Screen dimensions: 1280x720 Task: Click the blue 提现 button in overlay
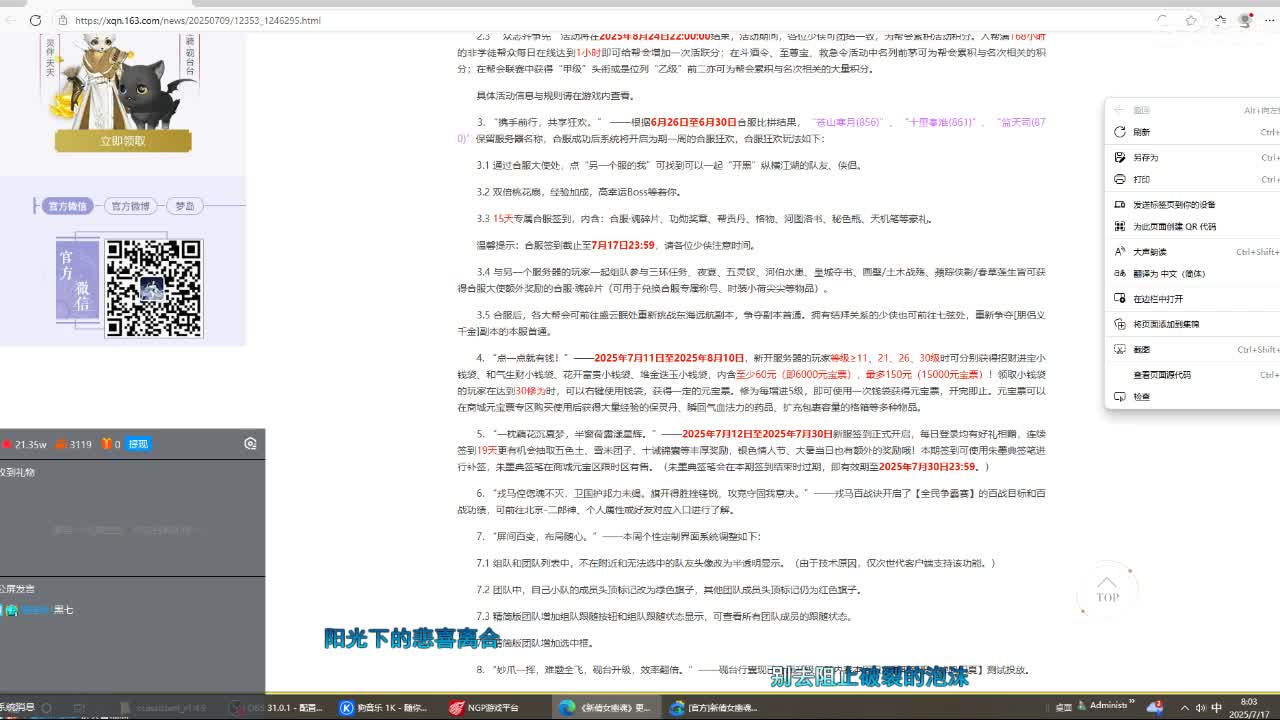[x=138, y=444]
